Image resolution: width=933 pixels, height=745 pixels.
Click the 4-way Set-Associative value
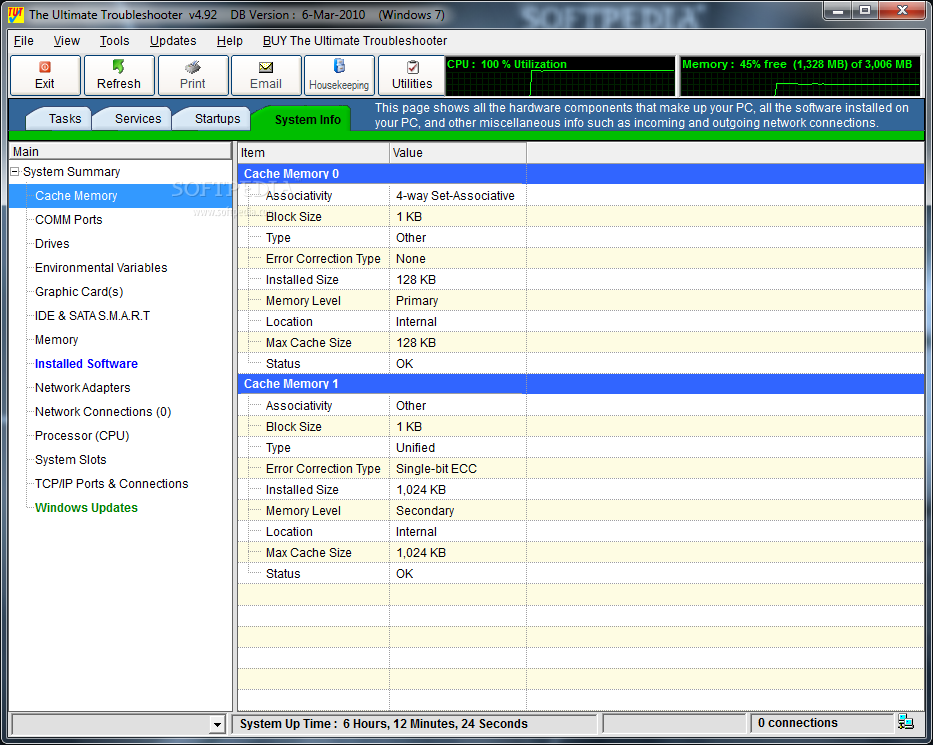(455, 196)
